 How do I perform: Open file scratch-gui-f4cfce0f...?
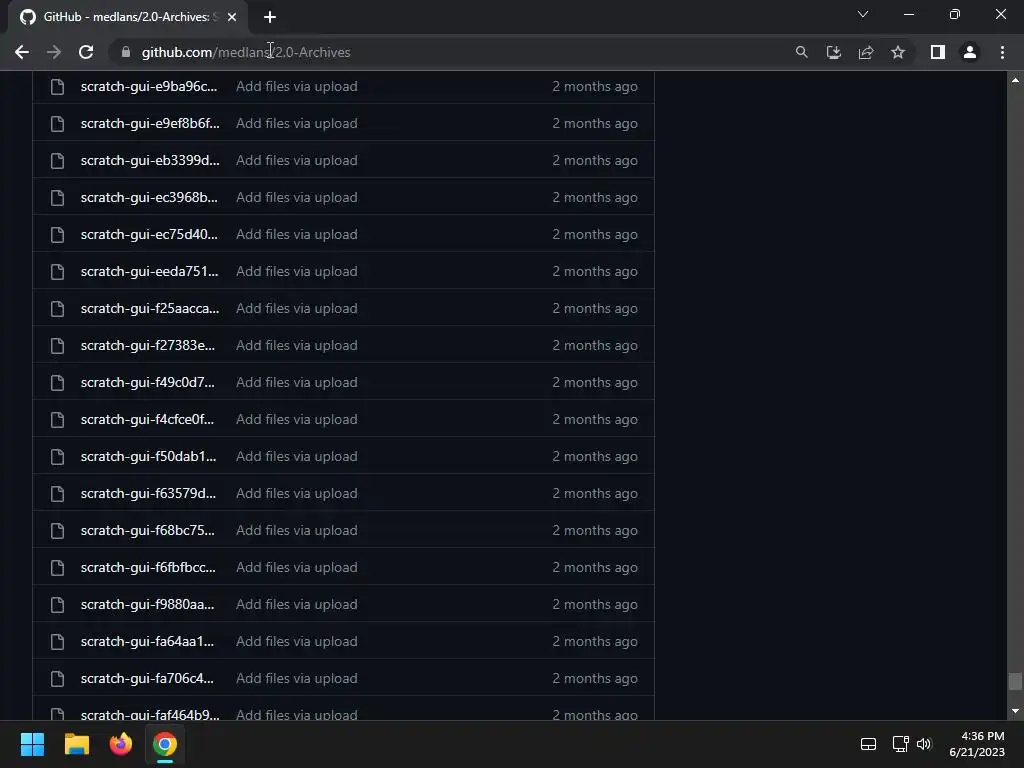tap(148, 419)
